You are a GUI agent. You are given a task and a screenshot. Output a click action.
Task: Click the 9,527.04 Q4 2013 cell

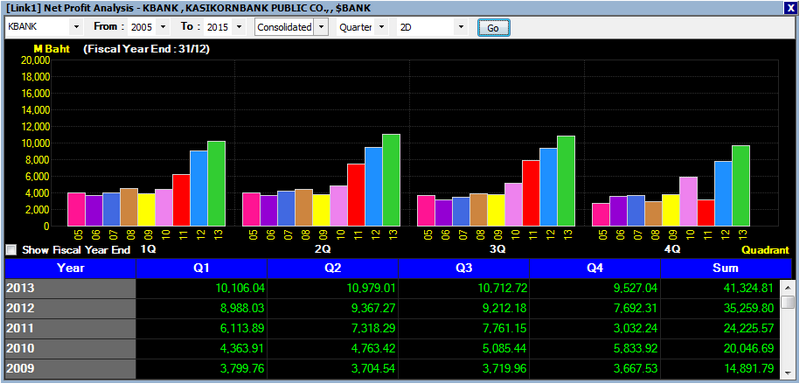pyautogui.click(x=595, y=289)
